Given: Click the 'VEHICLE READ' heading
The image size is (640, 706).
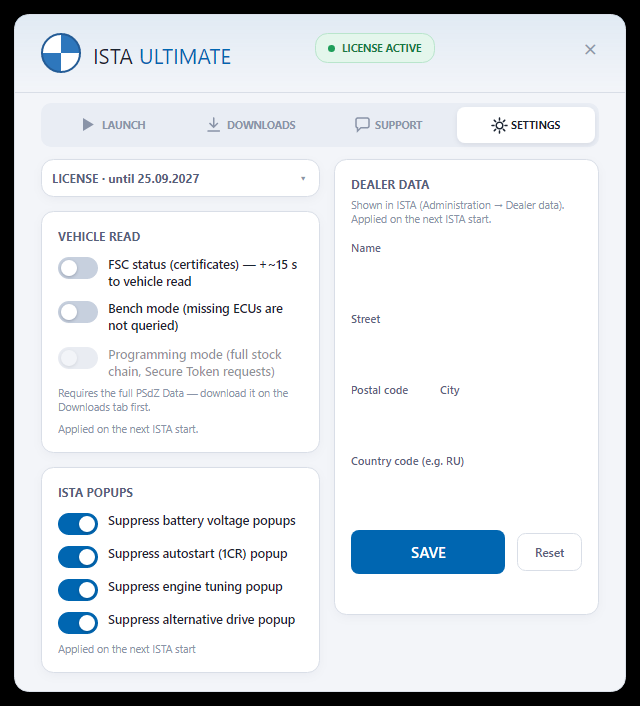Looking at the screenshot, I should click(x=99, y=237).
